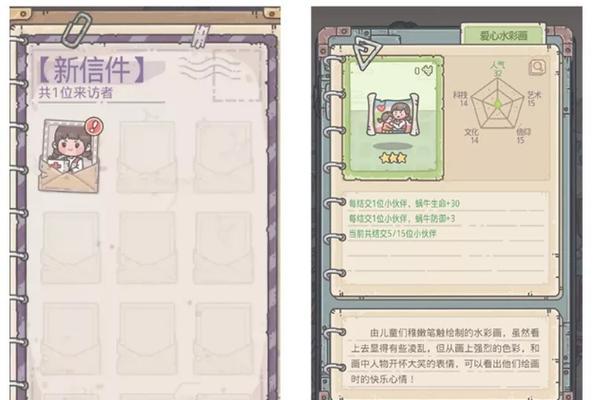Tap the paperclip icon on letter board
595x400 pixels.
click(76, 30)
